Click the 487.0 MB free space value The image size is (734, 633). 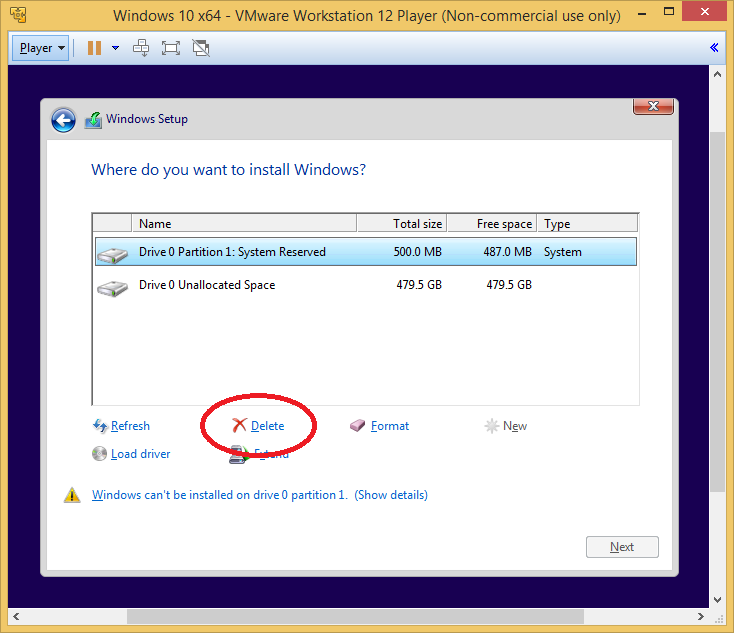(507, 252)
